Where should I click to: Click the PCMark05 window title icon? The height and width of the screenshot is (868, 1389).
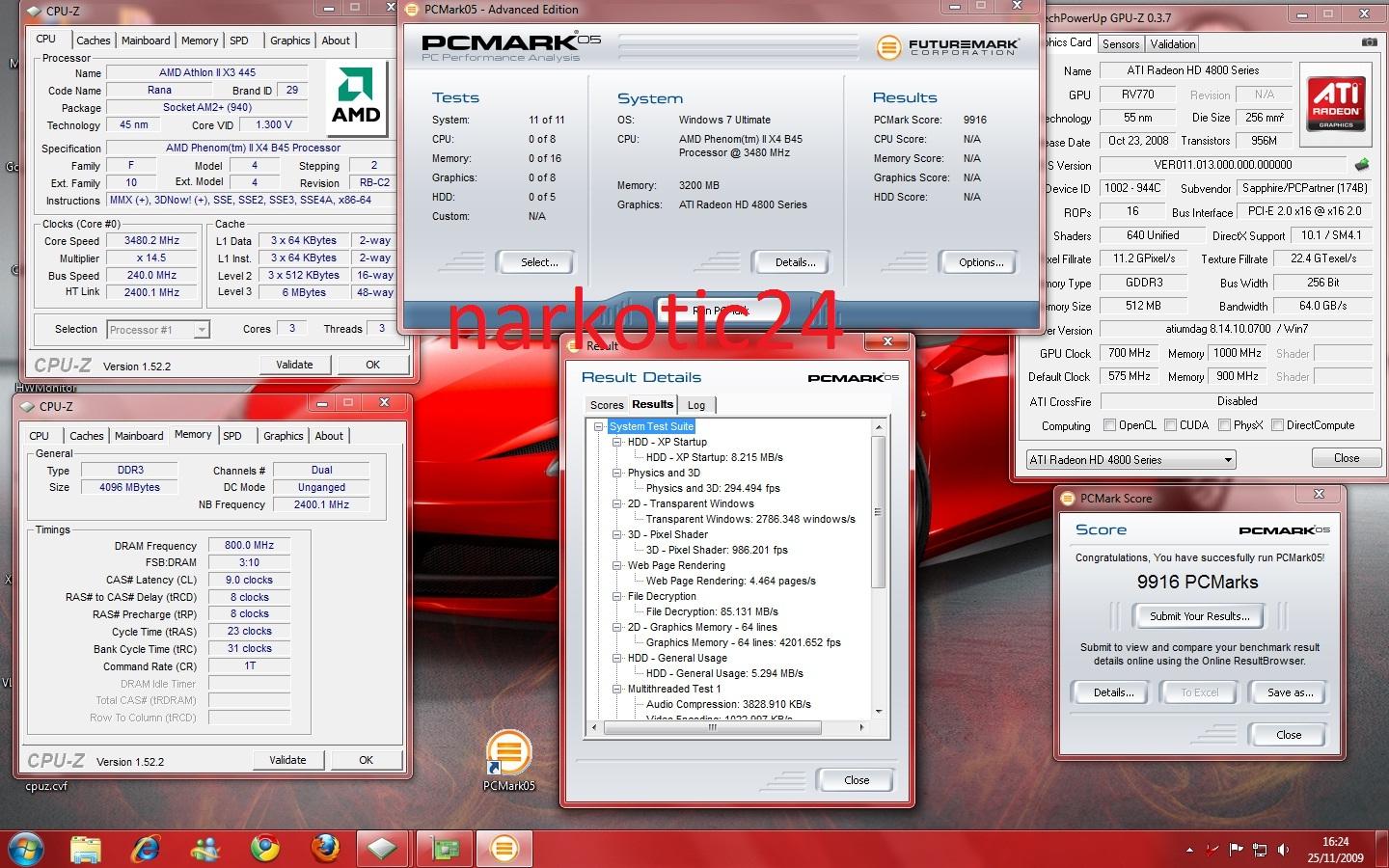413,10
